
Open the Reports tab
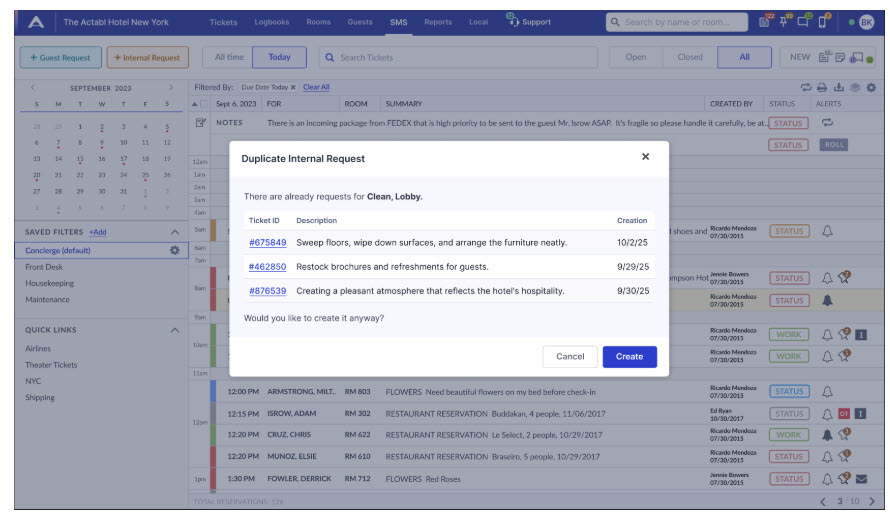click(x=438, y=22)
